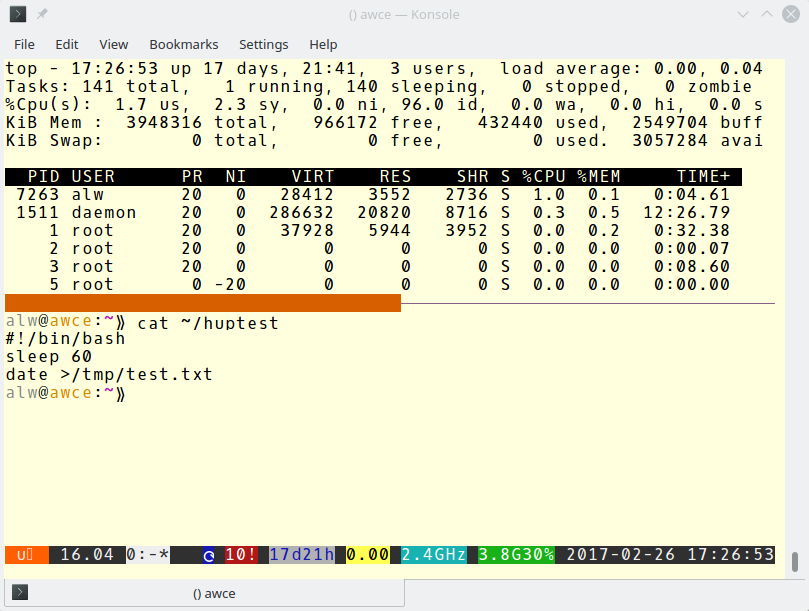Expand the Settings menu
Screen dimensions: 809x611
pyautogui.click(x=263, y=44)
